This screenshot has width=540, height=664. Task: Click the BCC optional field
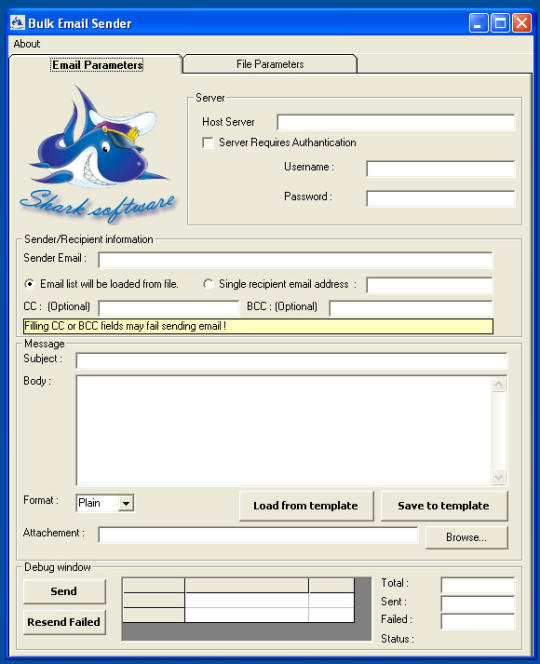coord(411,308)
